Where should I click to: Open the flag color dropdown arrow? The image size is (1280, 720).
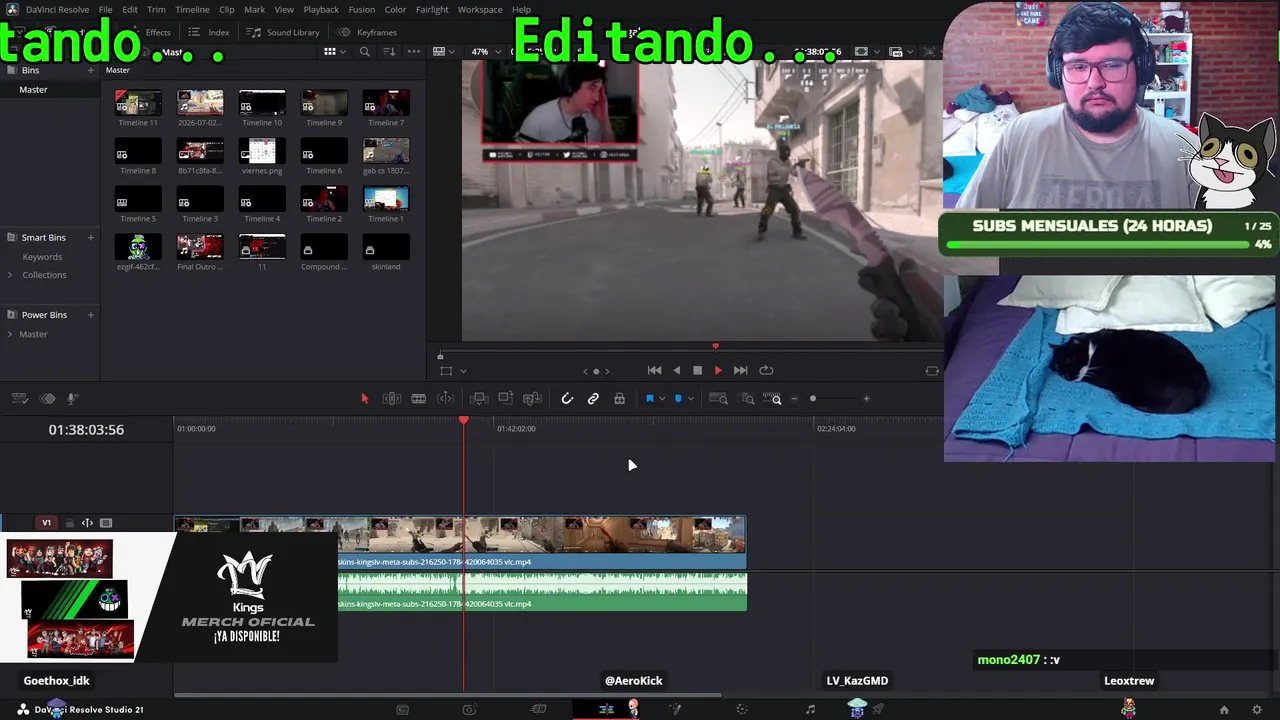661,399
